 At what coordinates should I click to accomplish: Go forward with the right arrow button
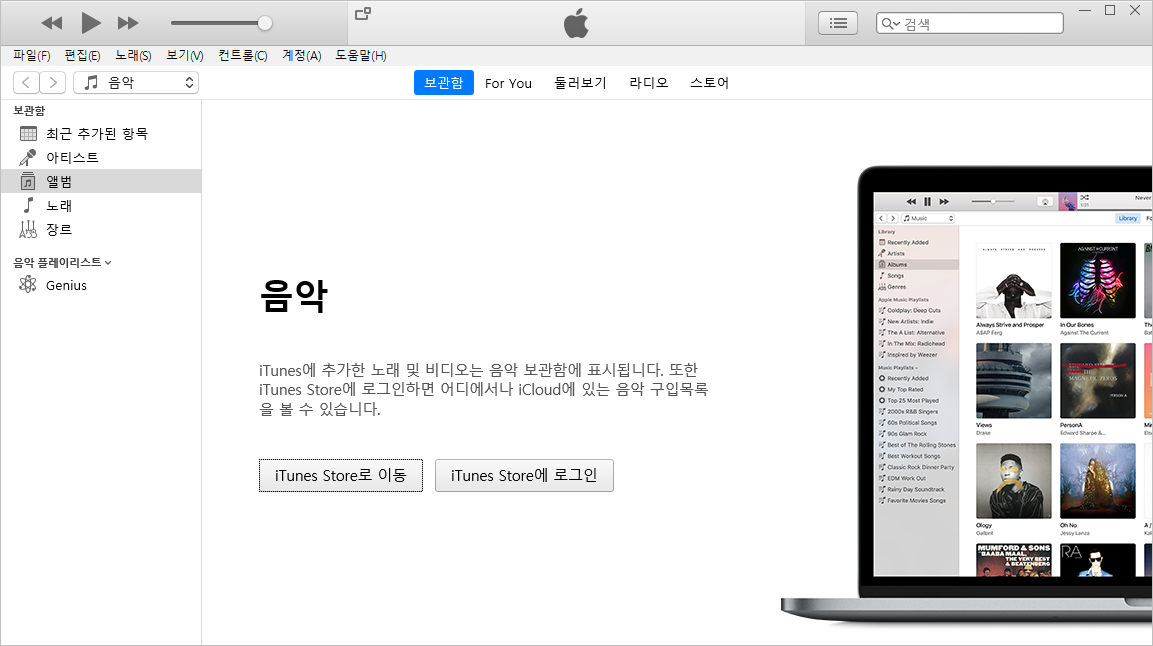click(53, 82)
